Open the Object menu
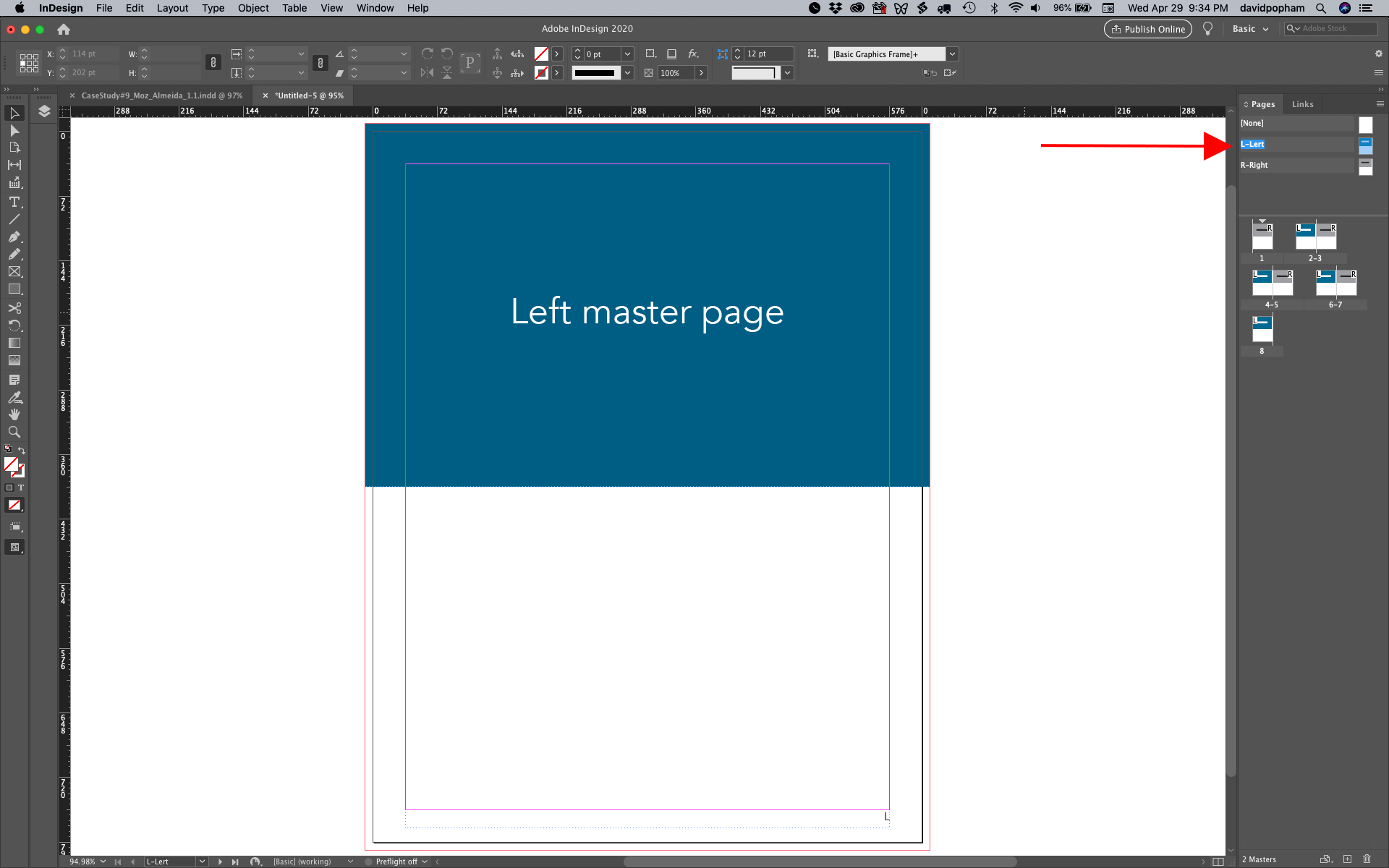1389x868 pixels. pos(253,8)
